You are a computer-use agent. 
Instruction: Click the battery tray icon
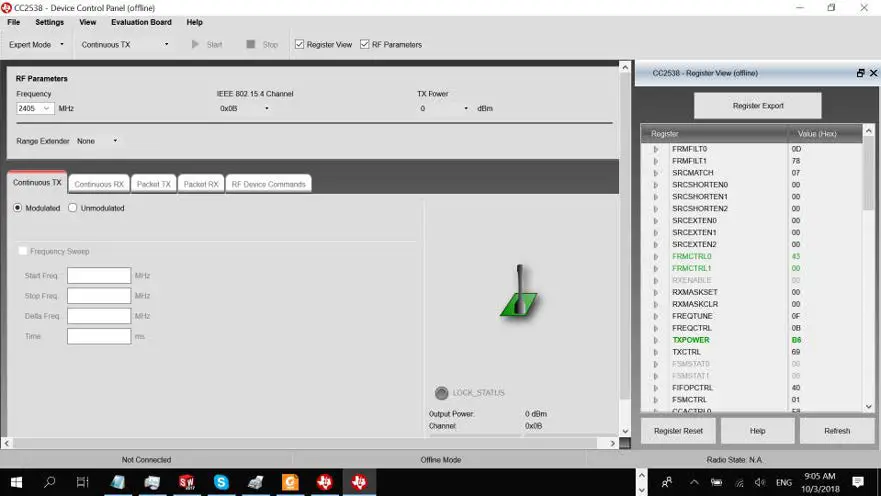click(x=716, y=482)
